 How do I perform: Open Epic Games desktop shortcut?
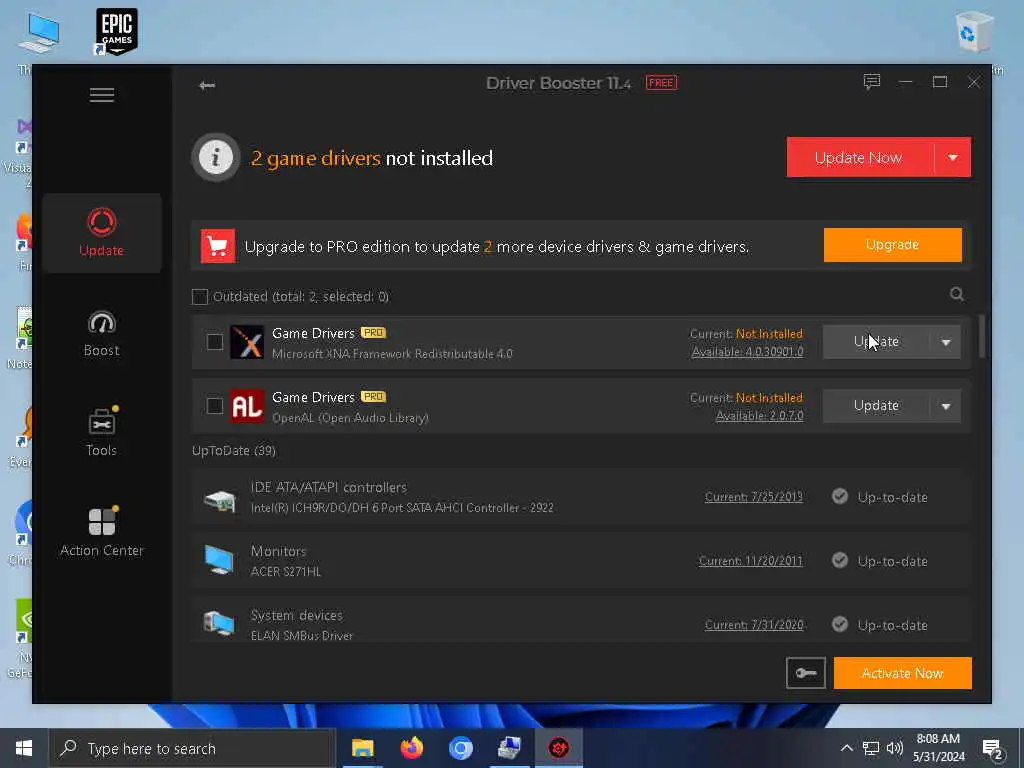click(x=116, y=31)
